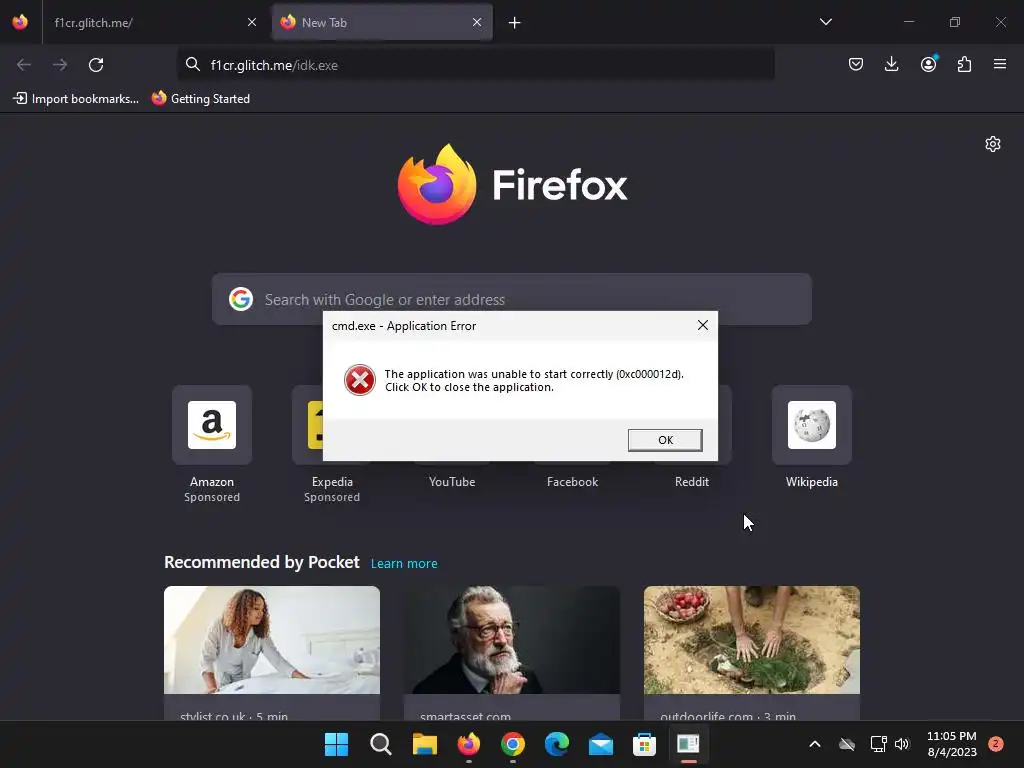The height and width of the screenshot is (768, 1024).
Task: Open the outdoorlife.com Pocket story
Action: coord(752,653)
